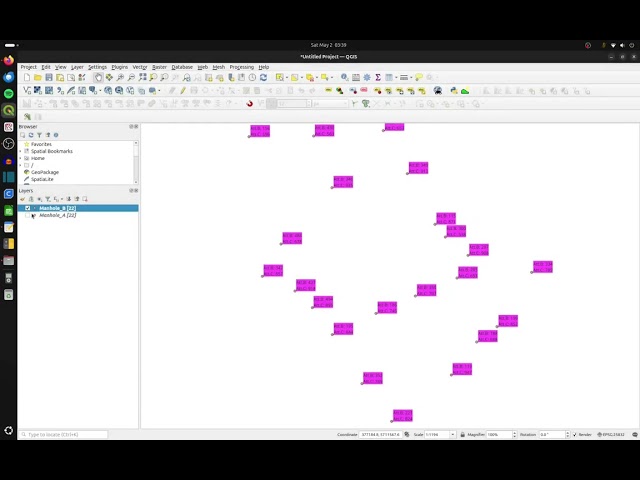Click the Zoom Full extent icon
This screenshot has width=640, height=480.
[x=142, y=77]
